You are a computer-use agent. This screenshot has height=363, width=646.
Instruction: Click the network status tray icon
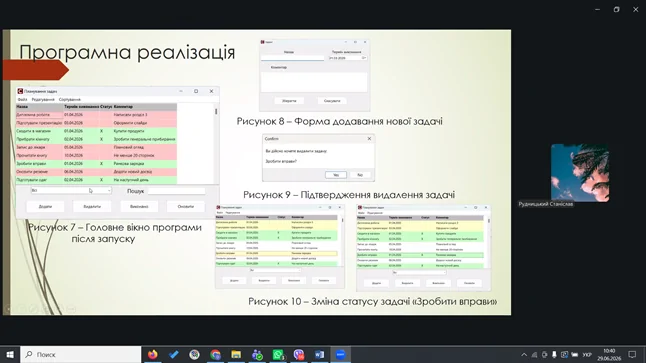pos(534,354)
